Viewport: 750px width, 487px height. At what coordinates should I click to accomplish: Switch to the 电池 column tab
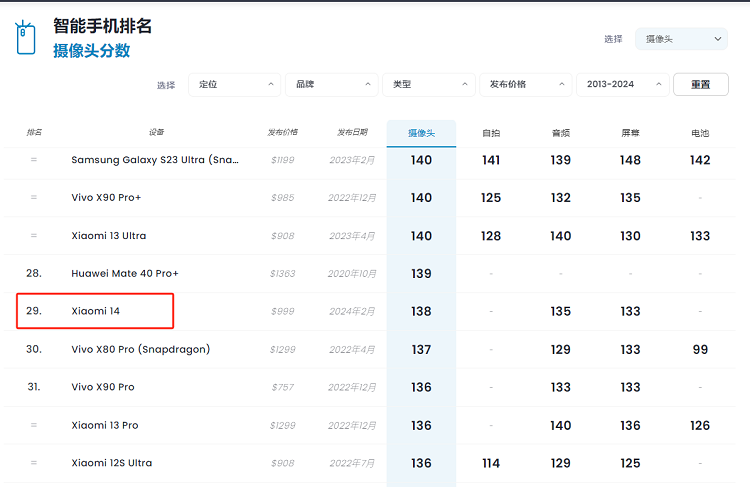pyautogui.click(x=700, y=133)
